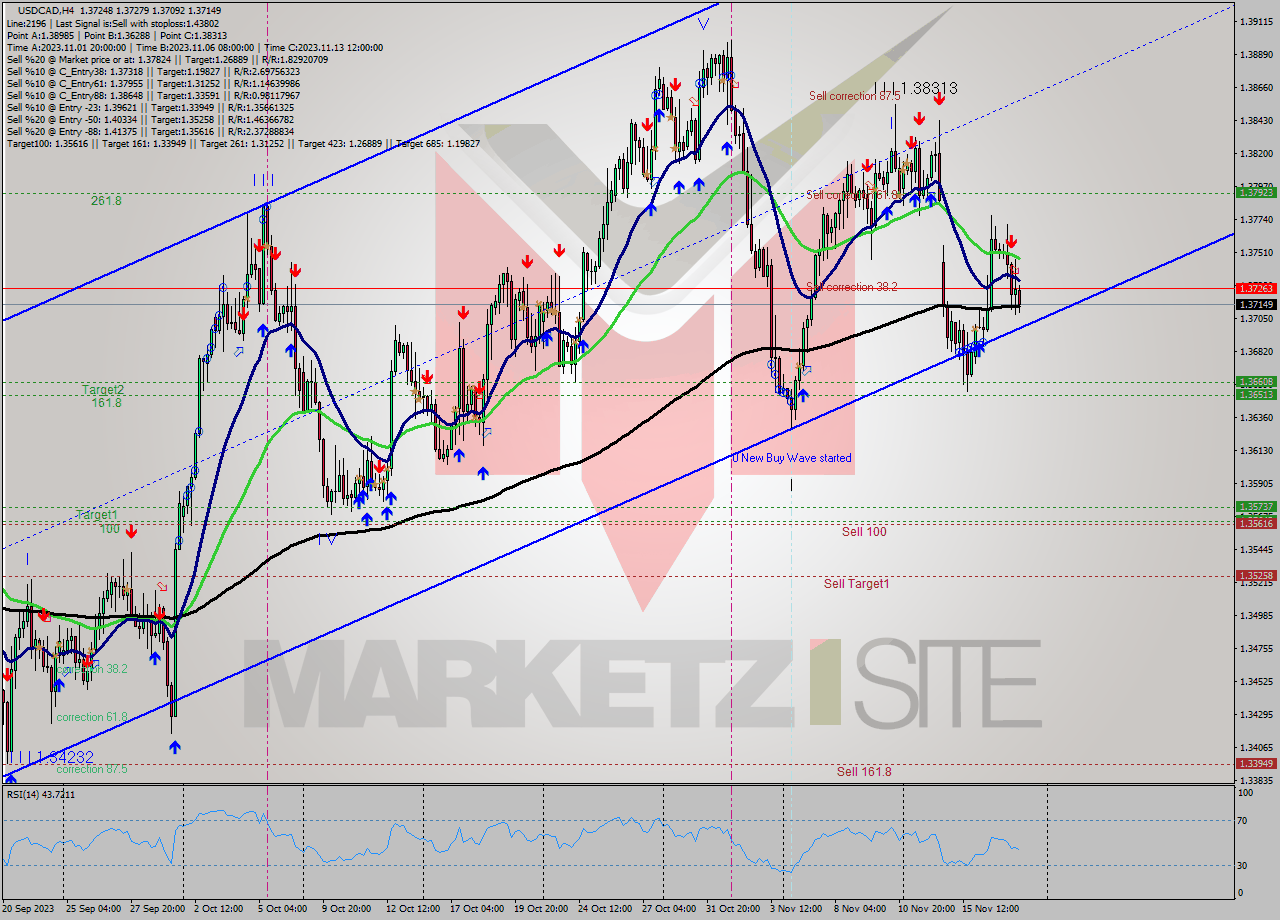The width and height of the screenshot is (1280, 920).
Task: Click the 1.34525 price axis value
Action: [1255, 681]
